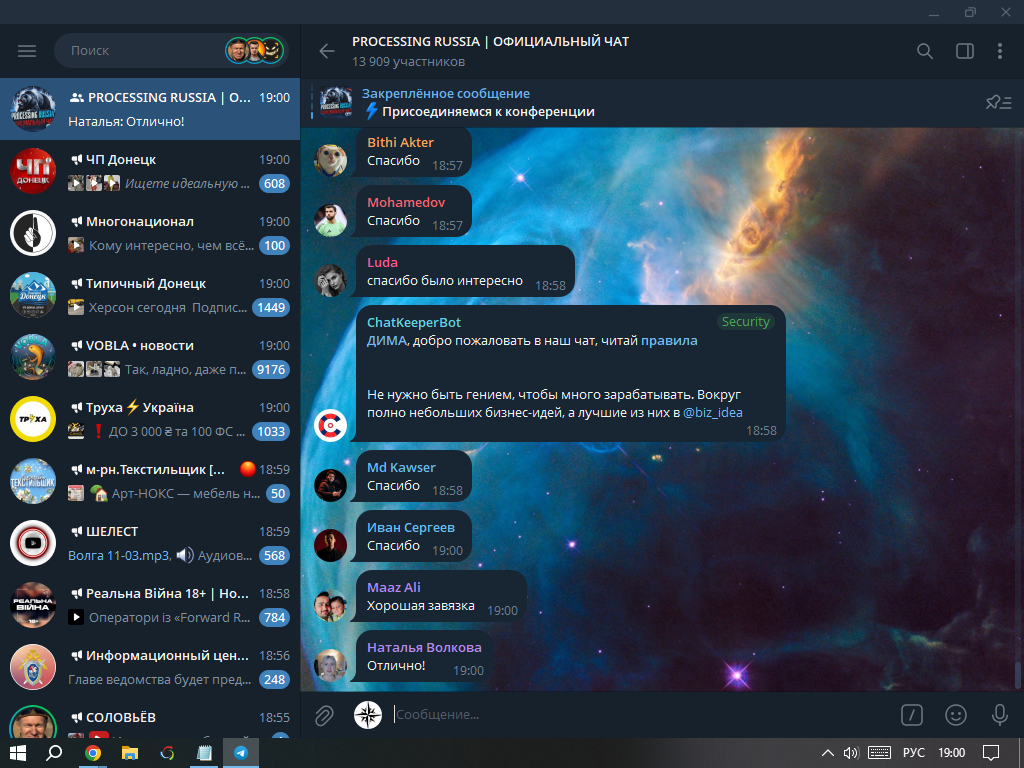Click Наталья Волкова message Отлично!
The height and width of the screenshot is (768, 1024).
click(x=396, y=666)
